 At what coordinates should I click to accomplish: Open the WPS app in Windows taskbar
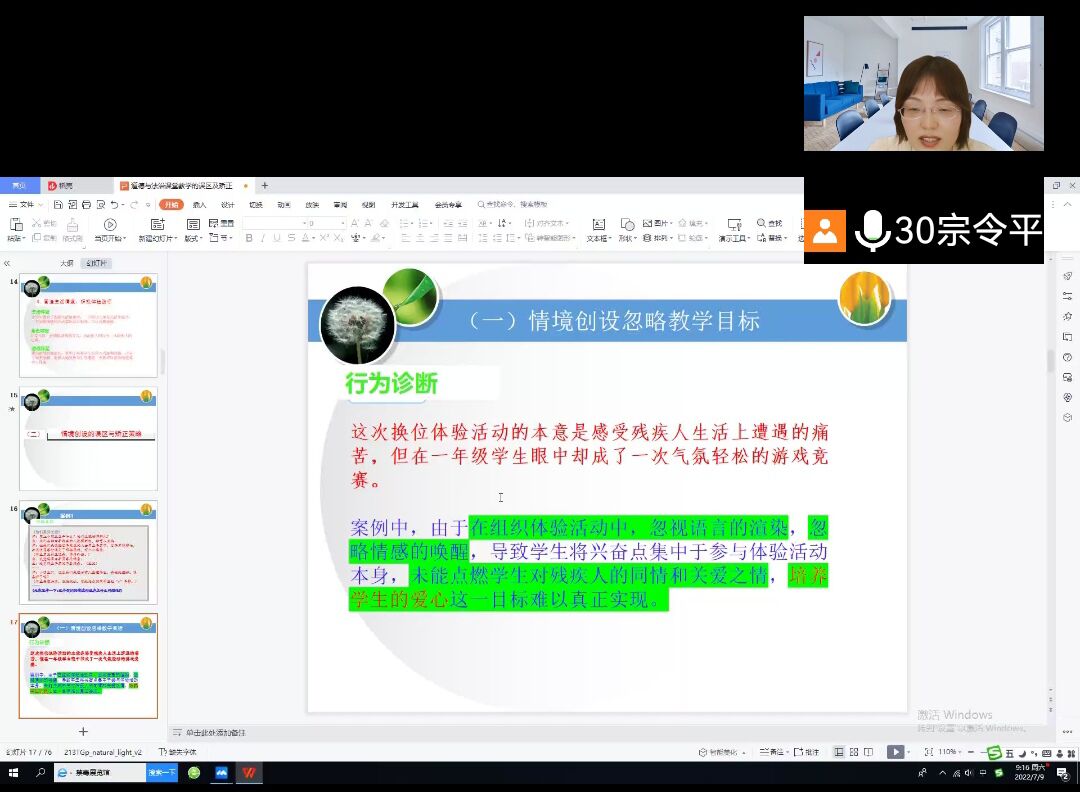[247, 773]
